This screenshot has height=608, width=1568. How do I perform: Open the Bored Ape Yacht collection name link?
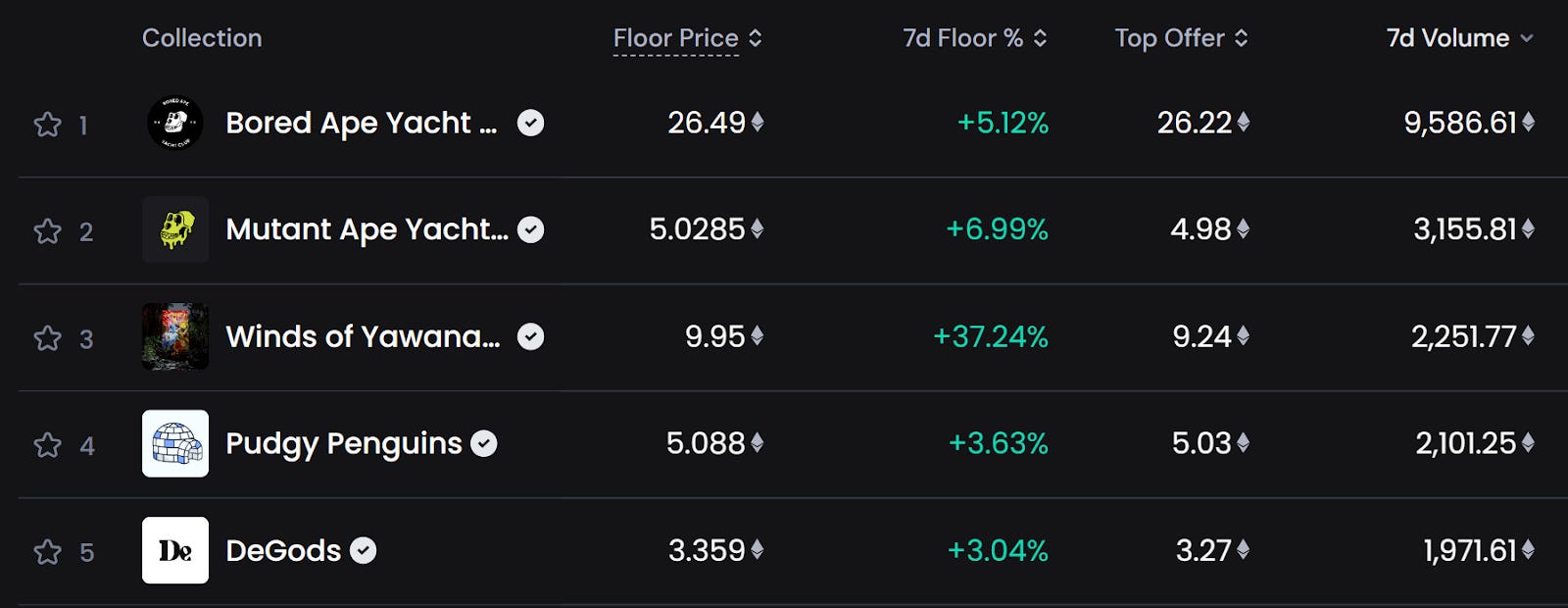(361, 123)
